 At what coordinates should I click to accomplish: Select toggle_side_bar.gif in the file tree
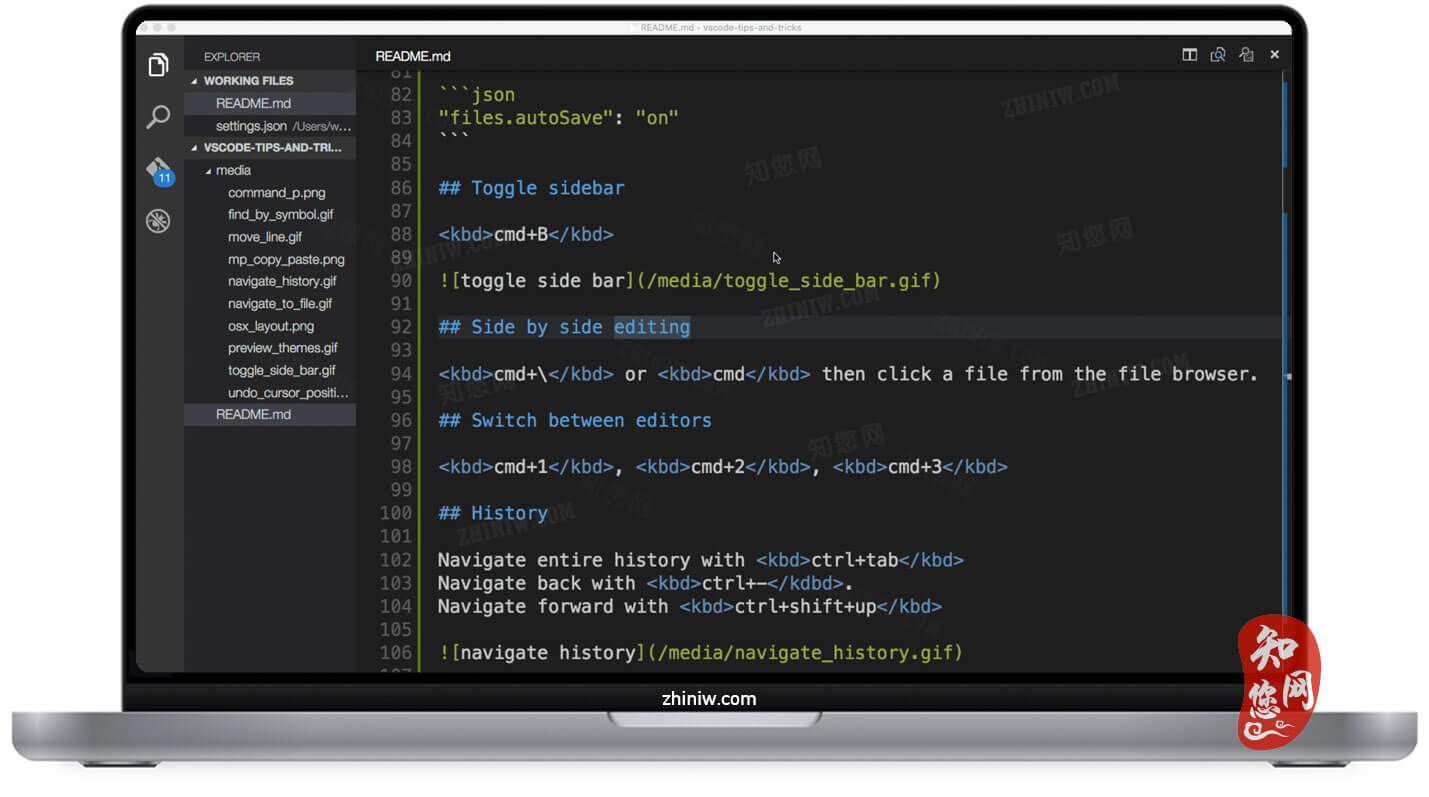[x=282, y=370]
